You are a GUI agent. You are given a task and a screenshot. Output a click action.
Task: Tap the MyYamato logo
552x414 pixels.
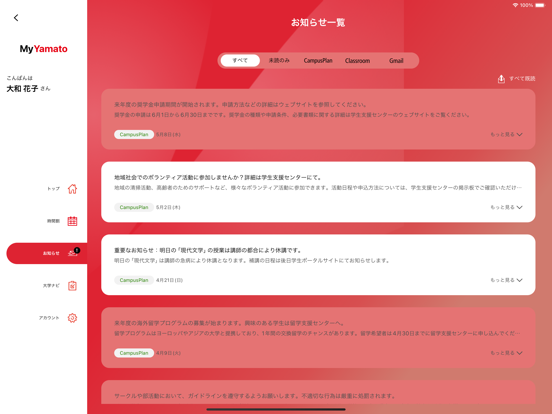[x=43, y=49]
